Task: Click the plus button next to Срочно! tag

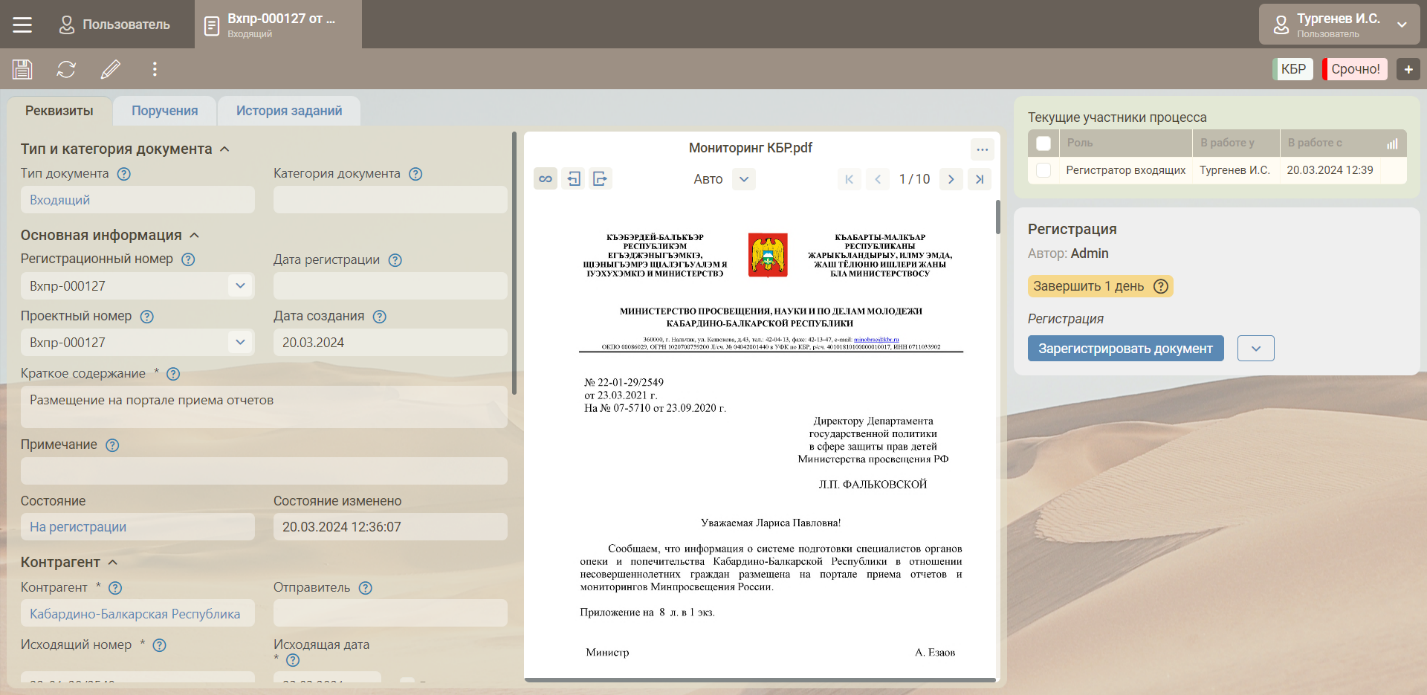Action: (1408, 69)
